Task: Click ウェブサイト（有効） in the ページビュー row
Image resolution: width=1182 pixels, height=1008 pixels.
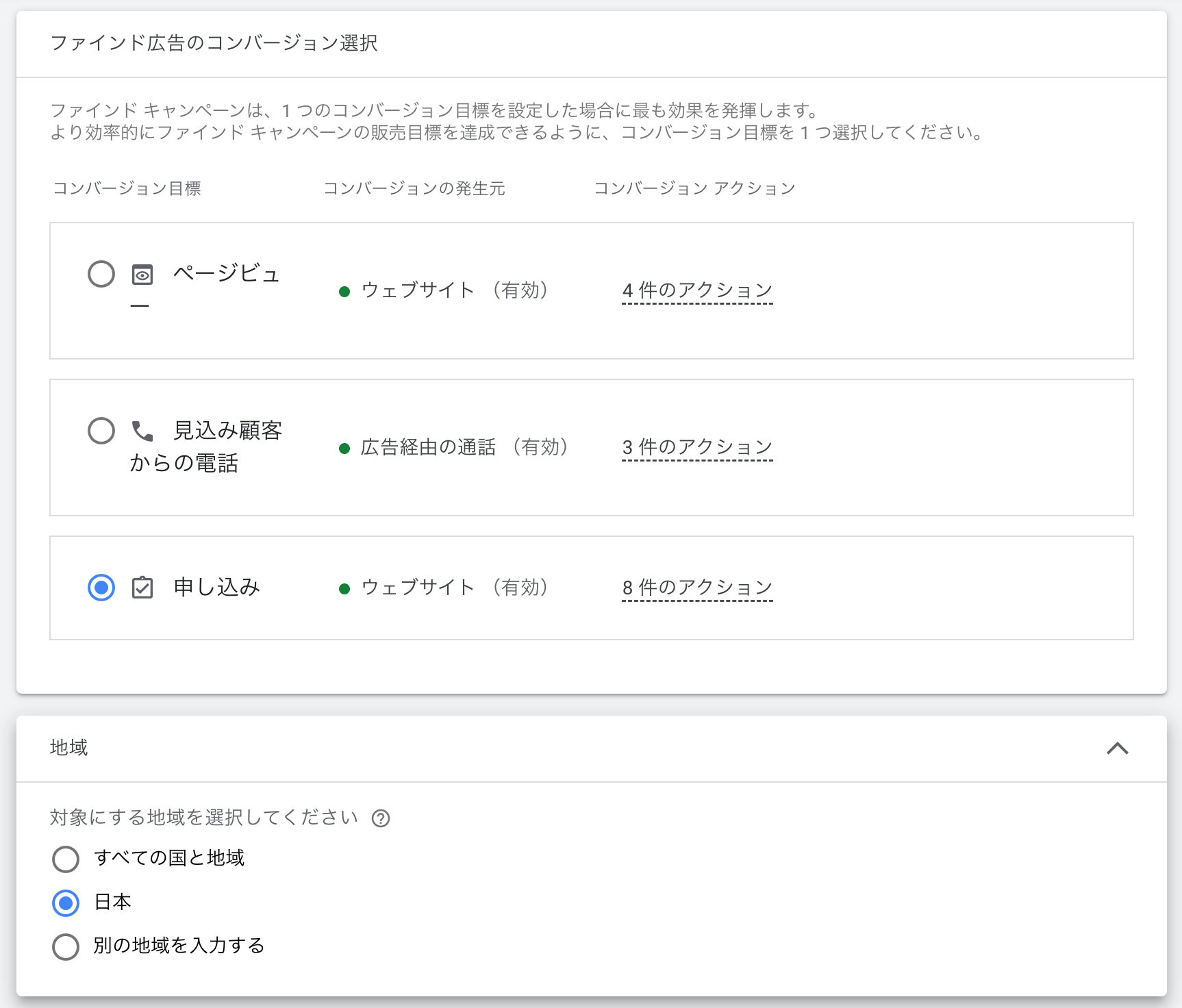Action: click(455, 290)
